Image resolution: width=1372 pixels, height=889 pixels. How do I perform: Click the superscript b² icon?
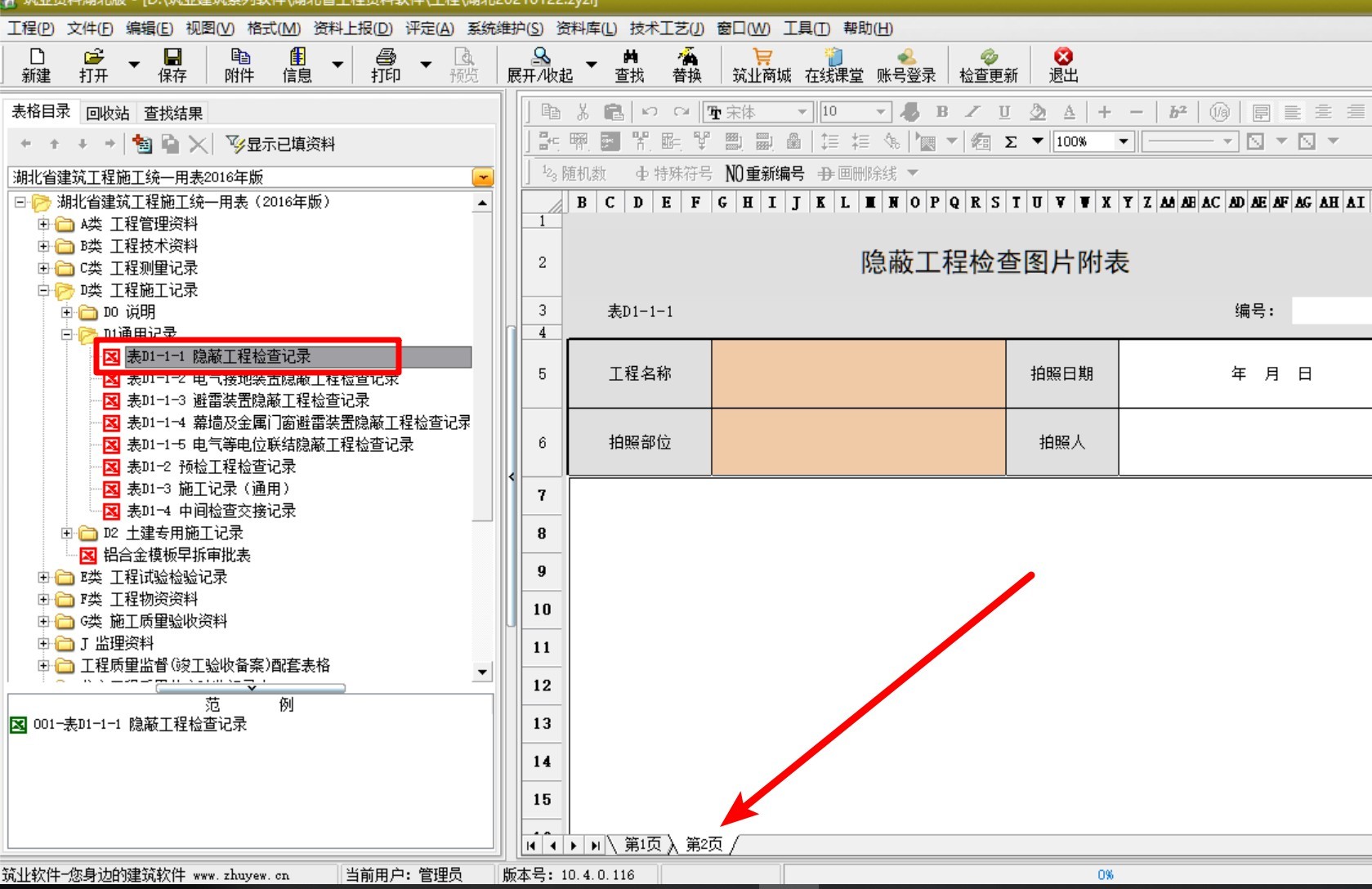coord(1178,112)
